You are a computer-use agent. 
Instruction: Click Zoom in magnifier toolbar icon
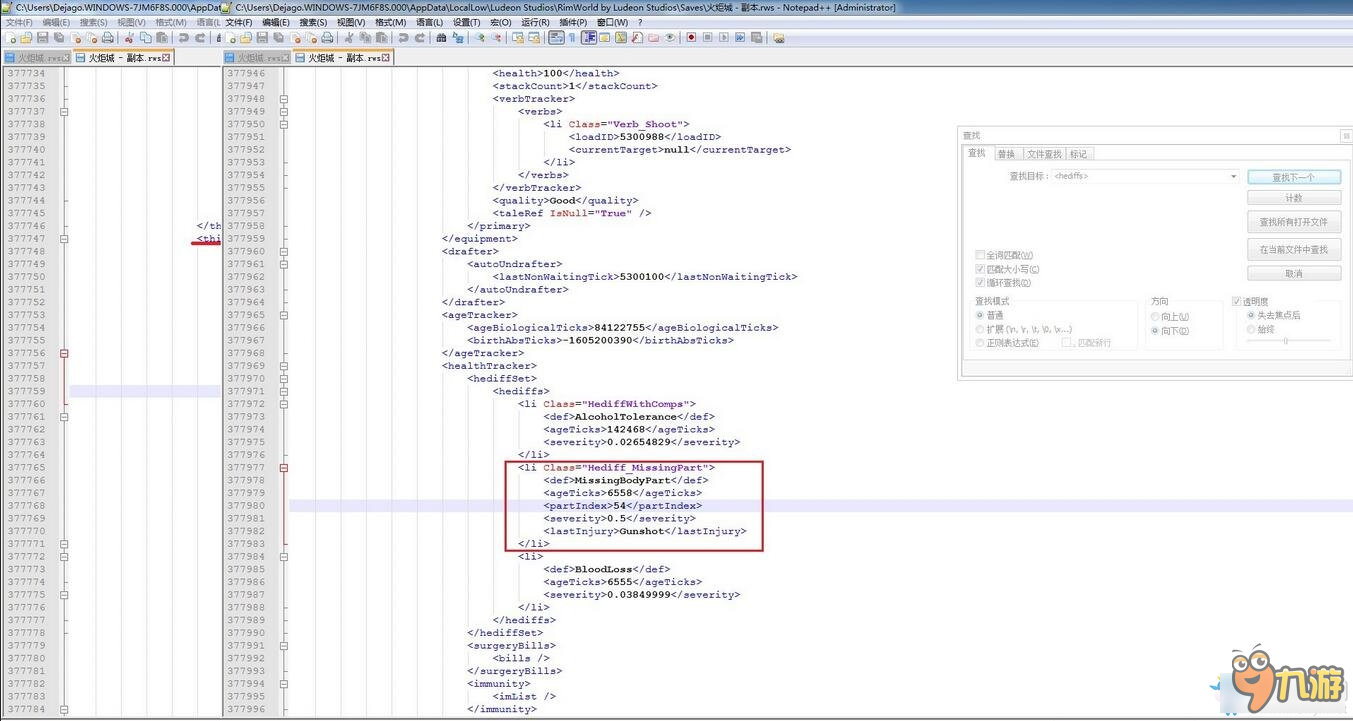point(478,38)
